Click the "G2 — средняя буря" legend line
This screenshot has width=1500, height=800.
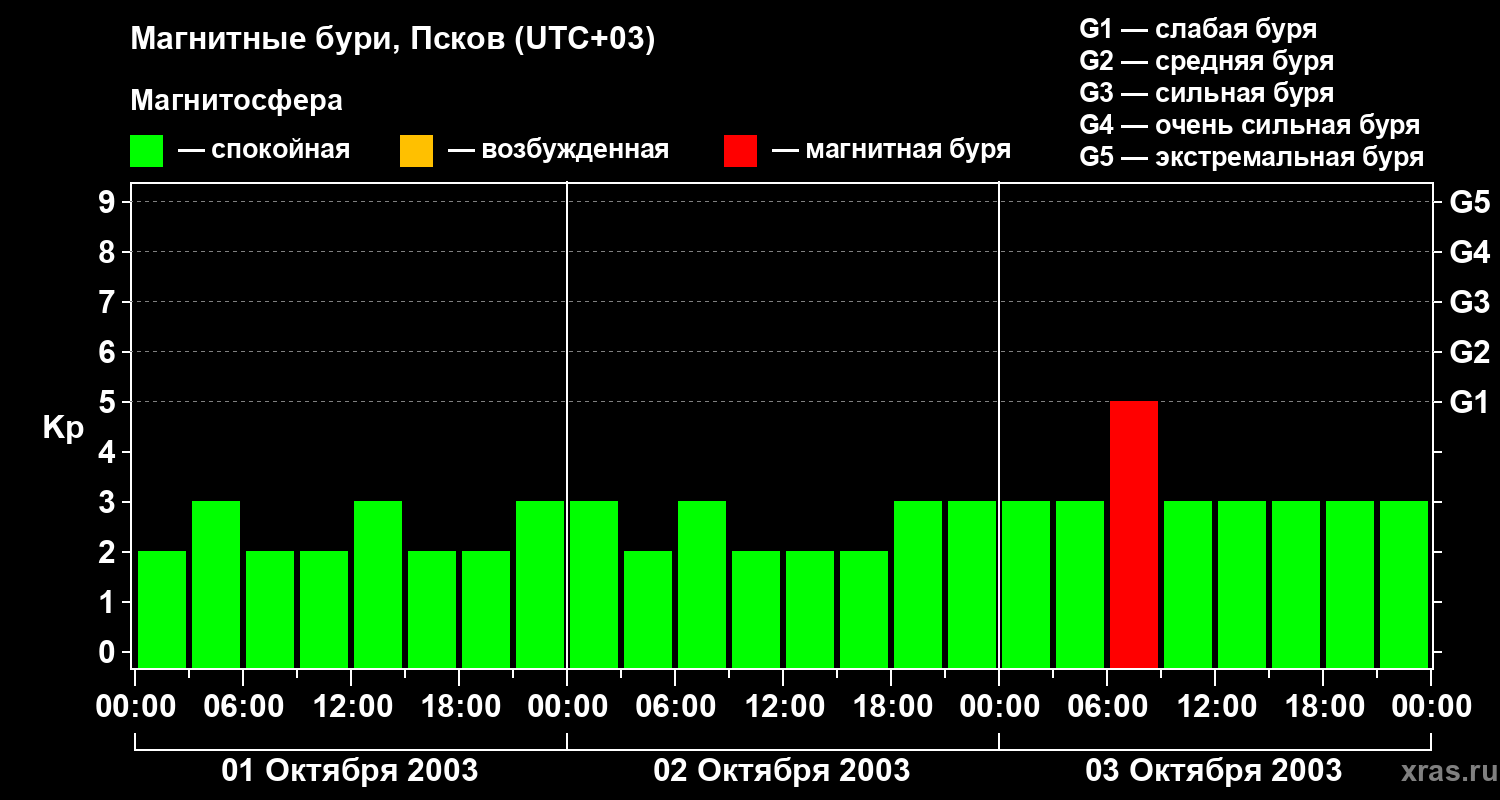point(1207,61)
